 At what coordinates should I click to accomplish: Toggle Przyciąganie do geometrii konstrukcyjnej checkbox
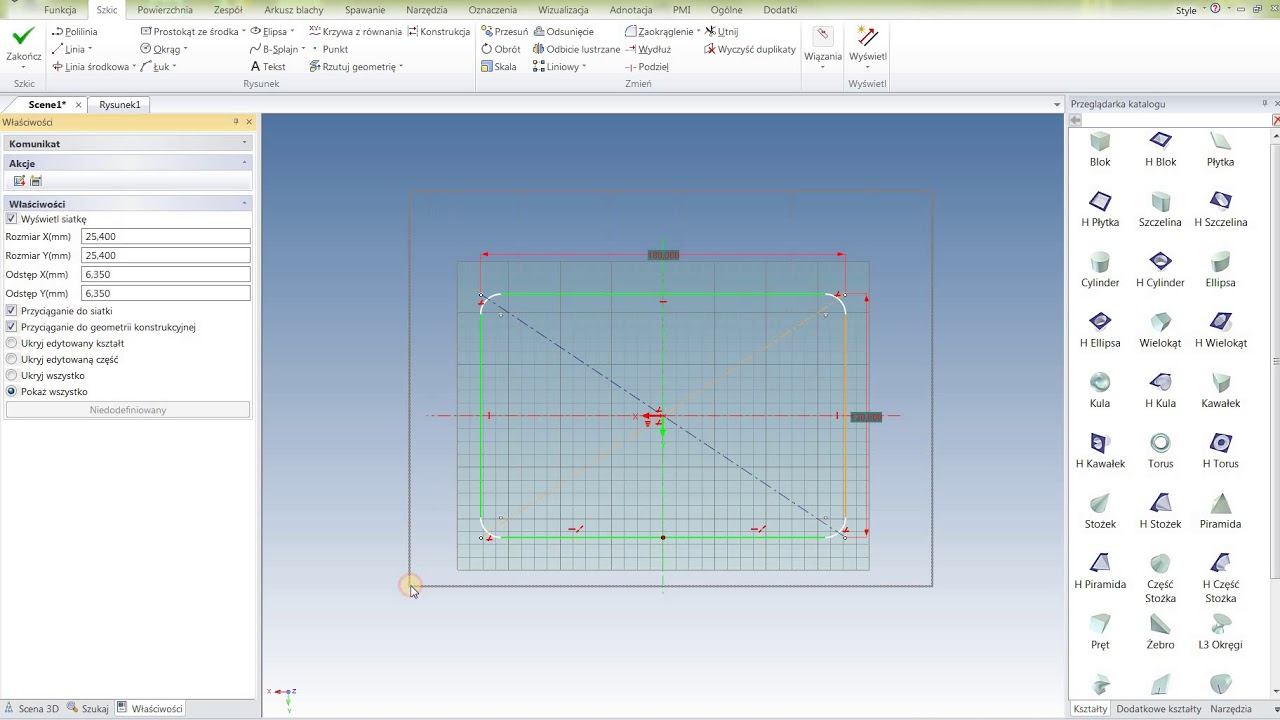point(12,327)
